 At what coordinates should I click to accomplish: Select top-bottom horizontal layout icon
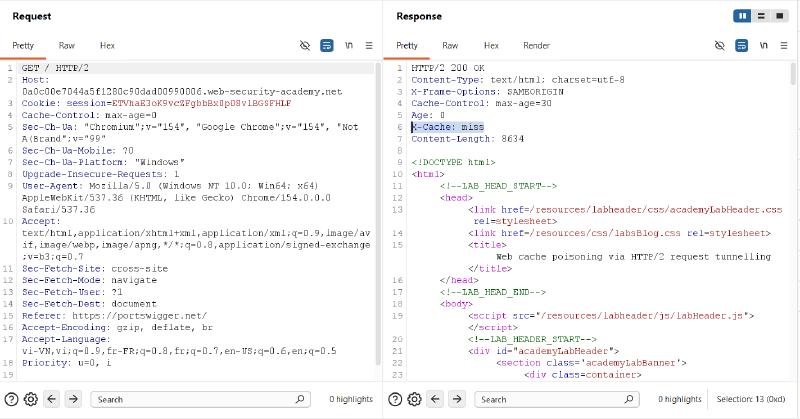point(761,16)
